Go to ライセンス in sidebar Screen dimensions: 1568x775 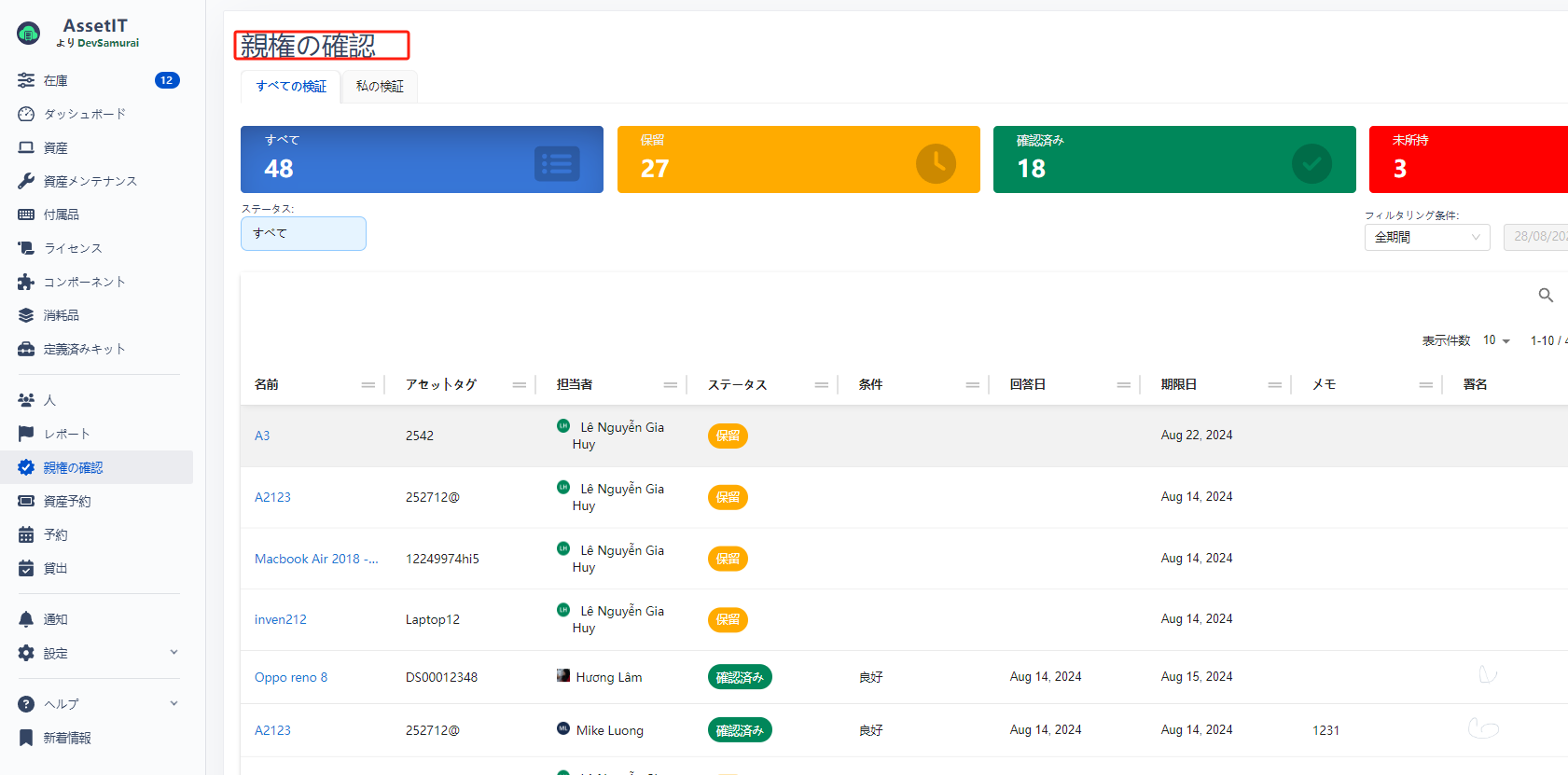pos(73,248)
